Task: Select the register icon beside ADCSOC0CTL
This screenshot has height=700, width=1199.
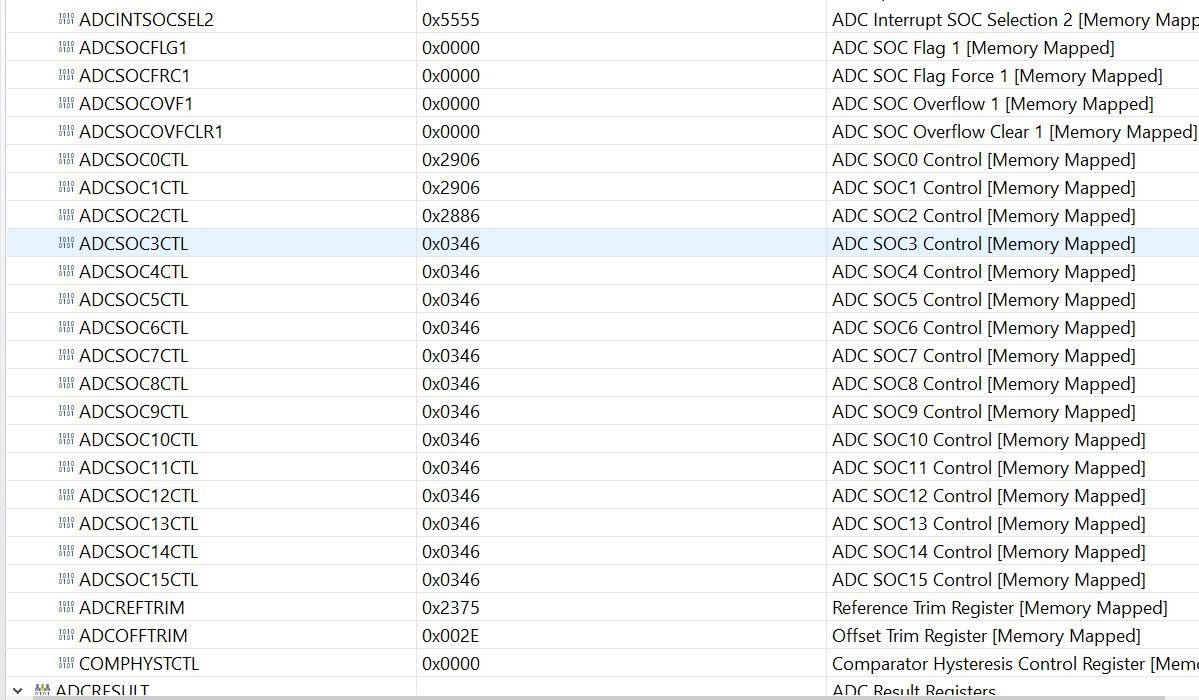Action: pyautogui.click(x=67, y=159)
